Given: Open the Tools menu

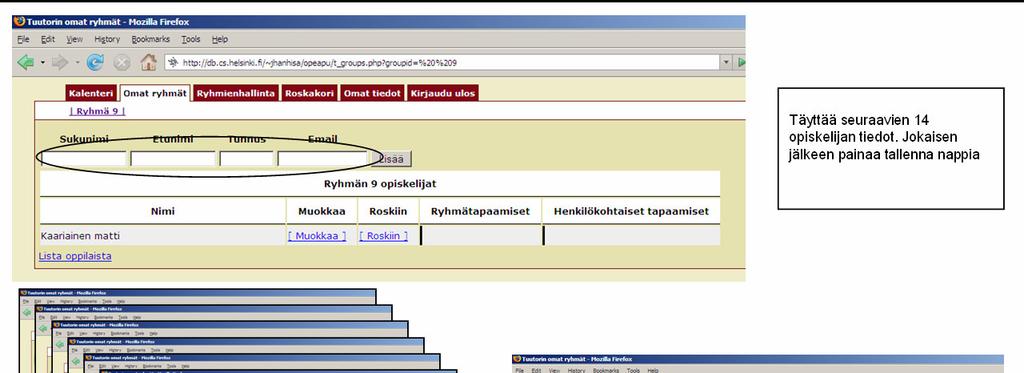Looking at the screenshot, I should [191, 39].
